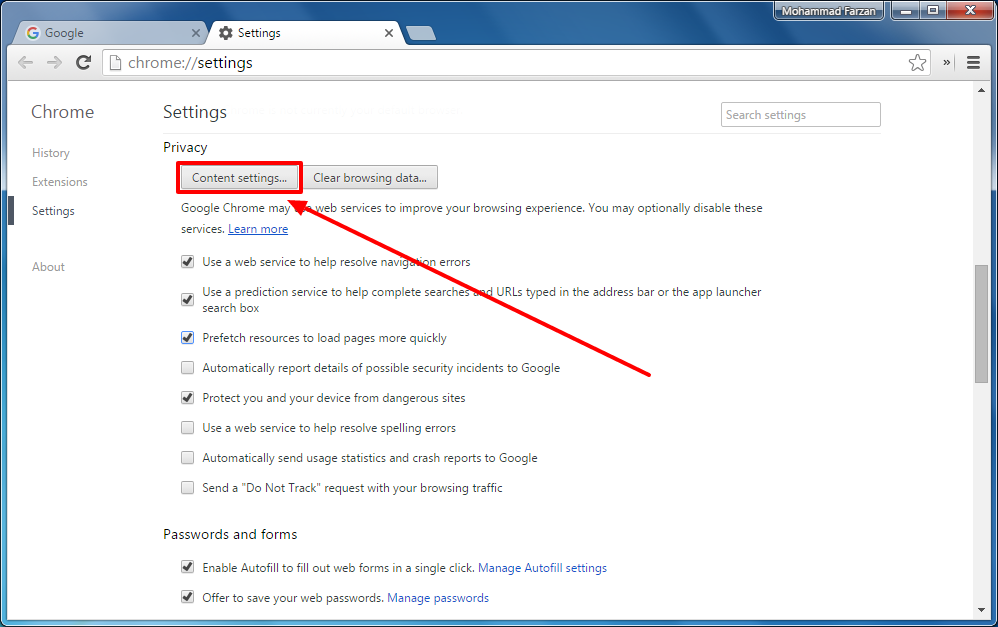Click the Clear browsing data button
This screenshot has width=998, height=627.
tap(370, 178)
